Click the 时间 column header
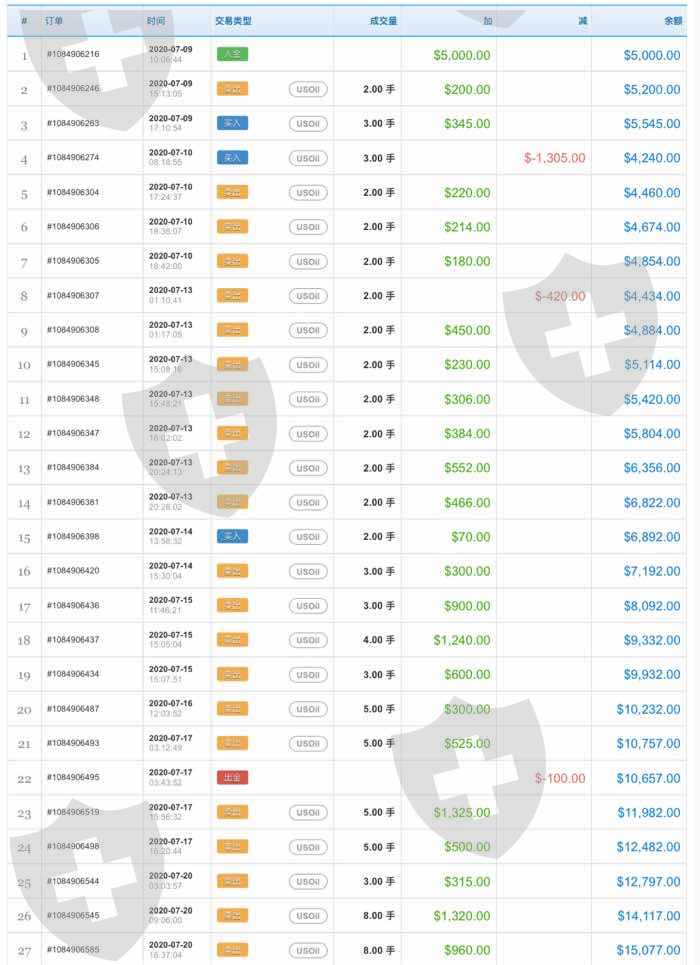 click(156, 21)
